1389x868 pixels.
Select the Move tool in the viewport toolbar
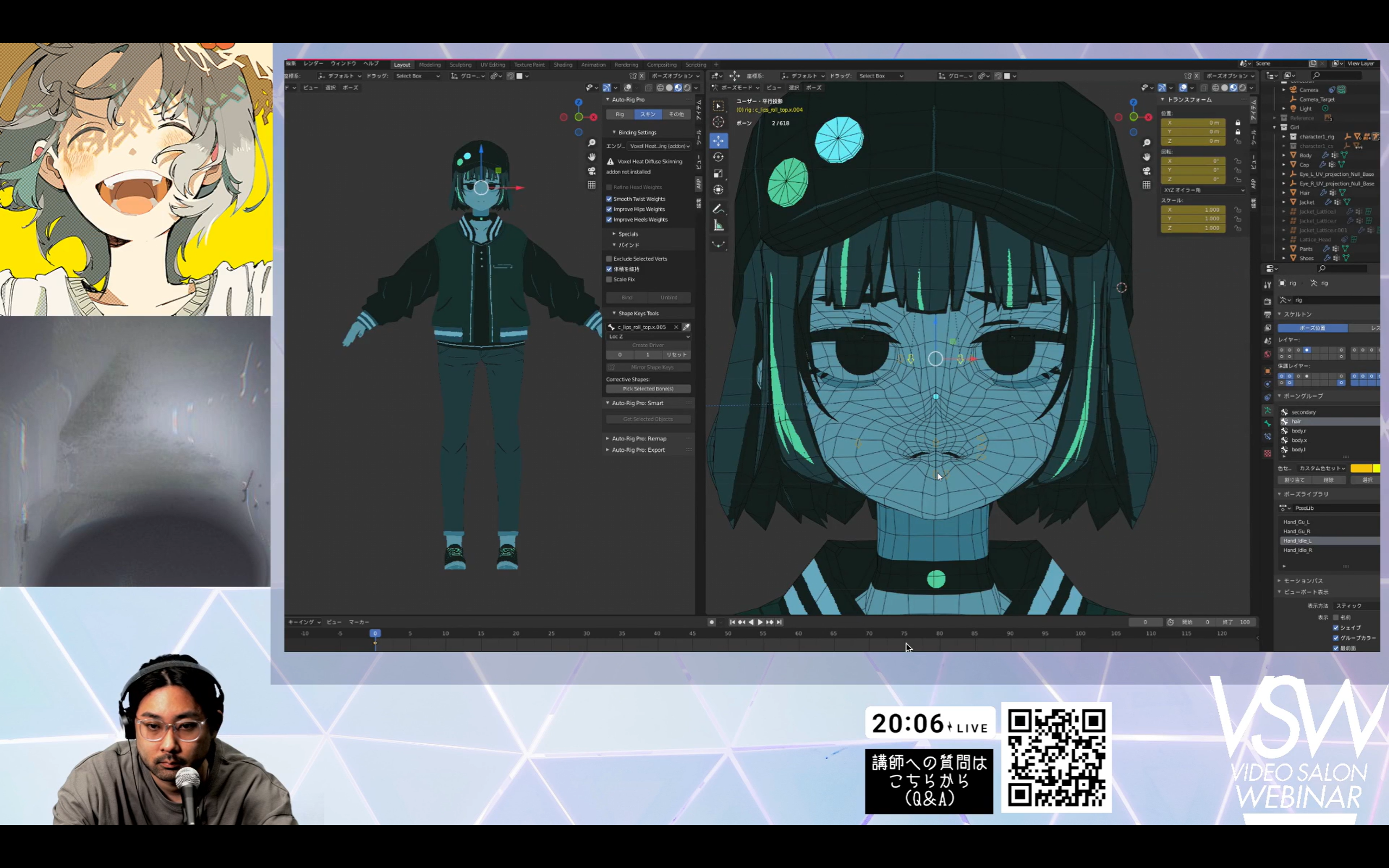pyautogui.click(x=718, y=140)
